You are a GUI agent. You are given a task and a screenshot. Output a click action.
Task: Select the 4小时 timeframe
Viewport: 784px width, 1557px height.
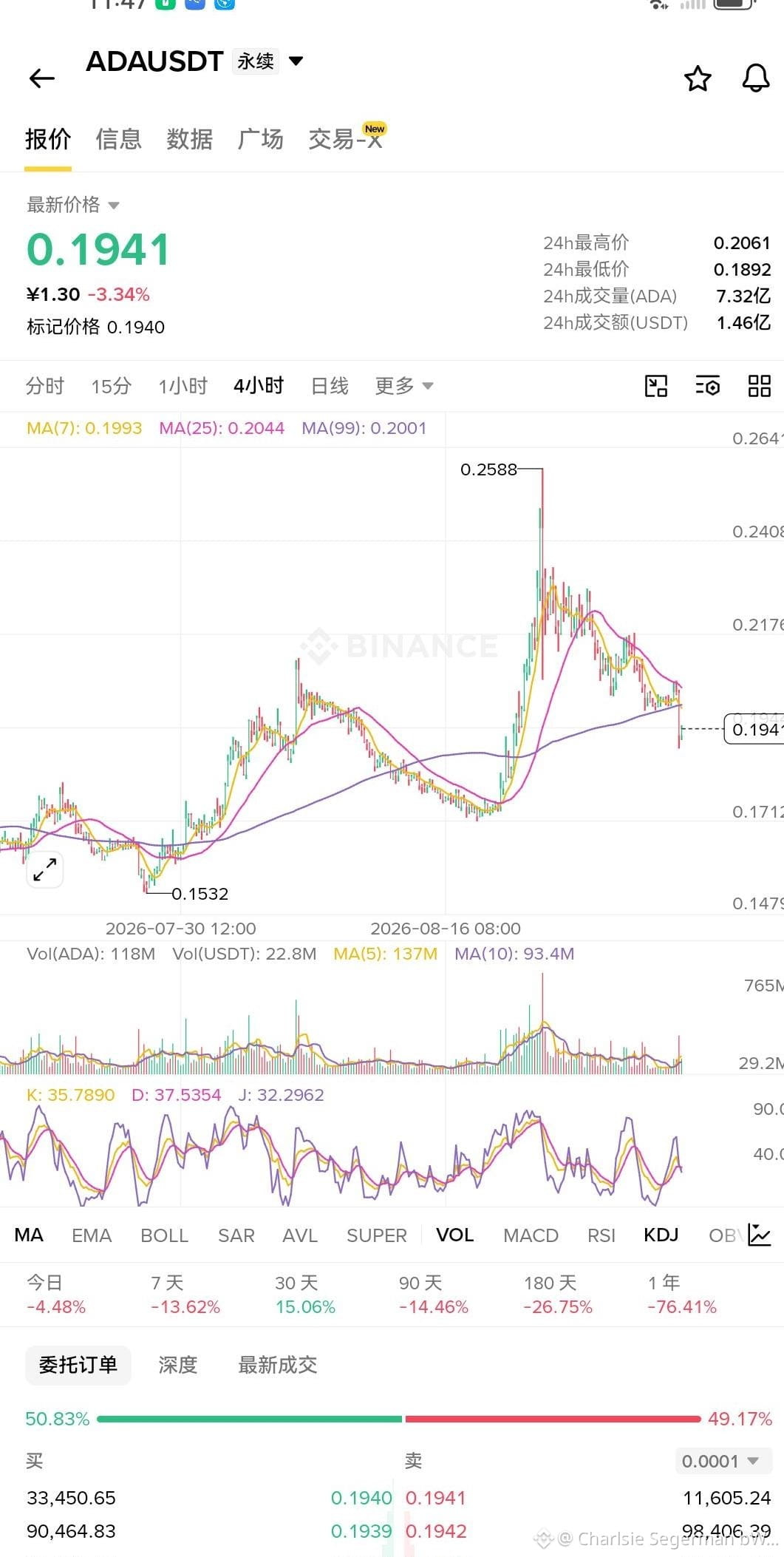259,386
